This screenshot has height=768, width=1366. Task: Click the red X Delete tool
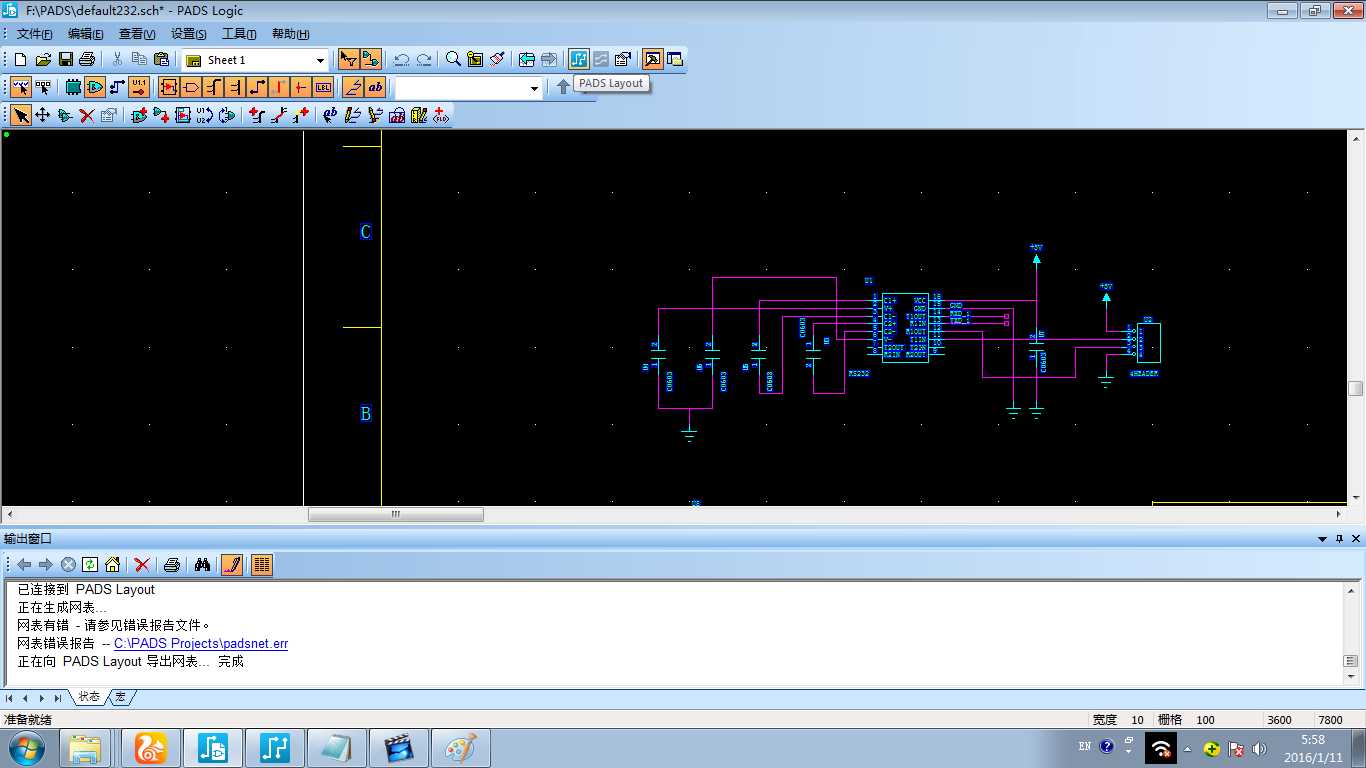click(87, 115)
